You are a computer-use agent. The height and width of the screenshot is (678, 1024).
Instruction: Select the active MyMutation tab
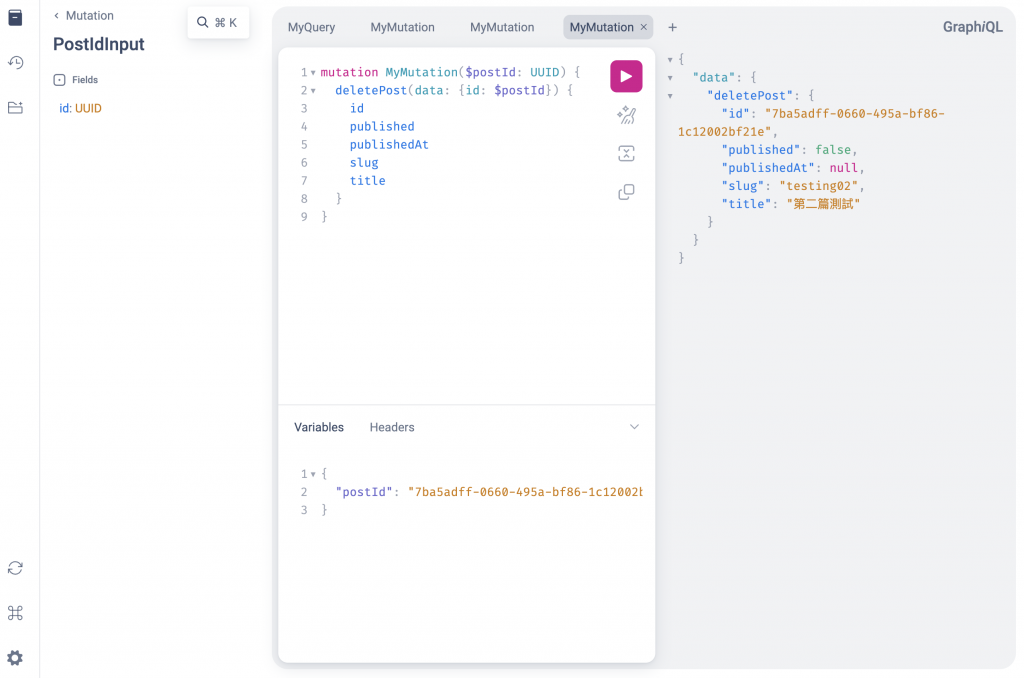pyautogui.click(x=601, y=27)
